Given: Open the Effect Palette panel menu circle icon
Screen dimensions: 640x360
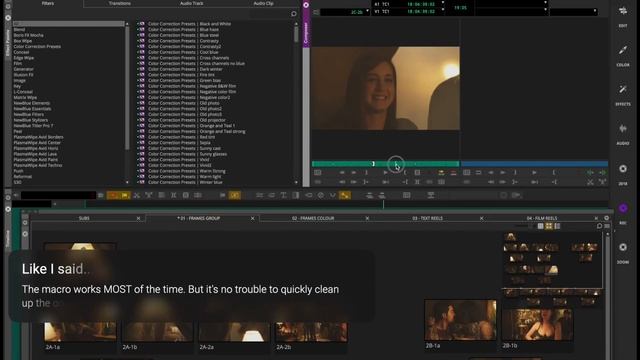Looking at the screenshot, I should click(8, 18).
